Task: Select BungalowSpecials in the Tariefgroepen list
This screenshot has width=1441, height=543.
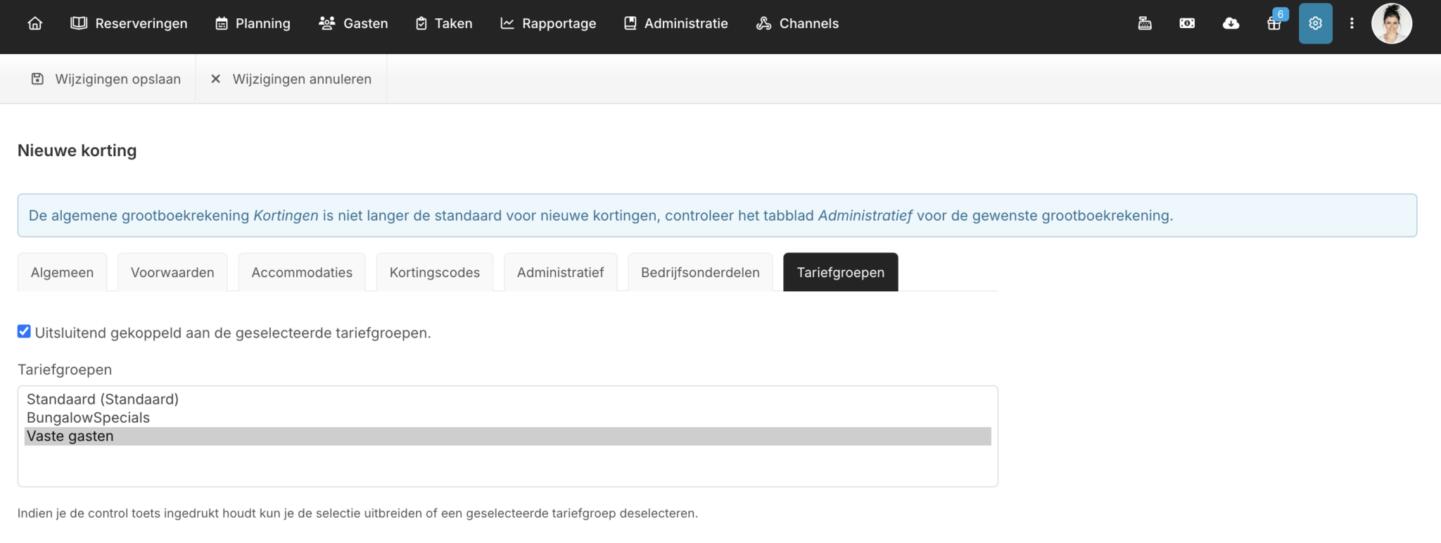Action: [x=88, y=418]
